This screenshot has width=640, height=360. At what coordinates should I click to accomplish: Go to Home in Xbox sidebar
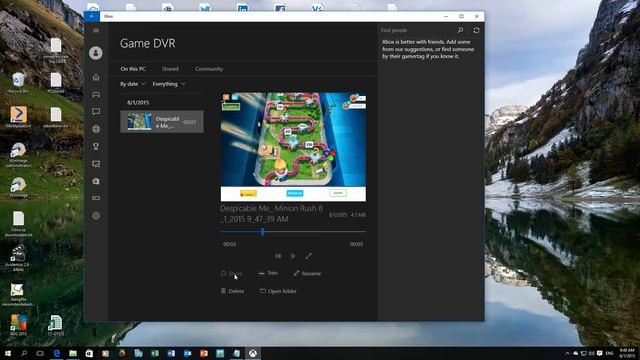pyautogui.click(x=96, y=77)
